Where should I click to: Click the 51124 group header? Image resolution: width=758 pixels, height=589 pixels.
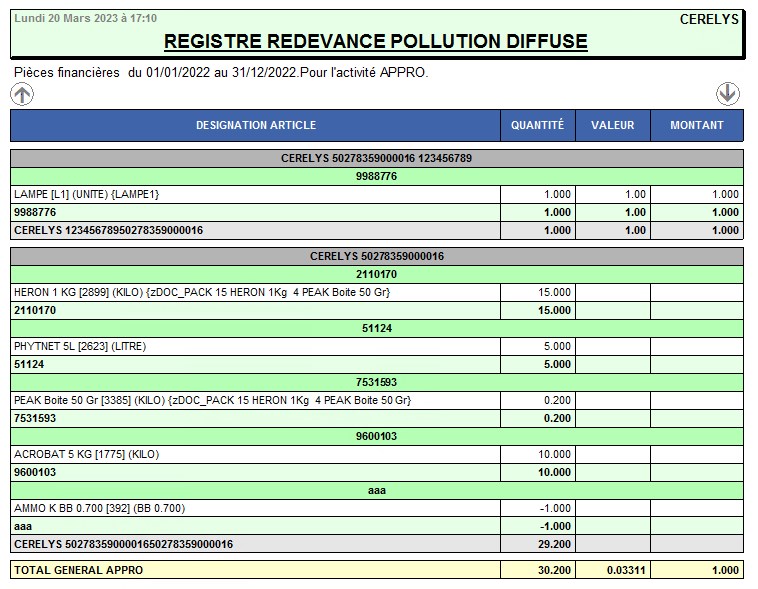point(376,328)
